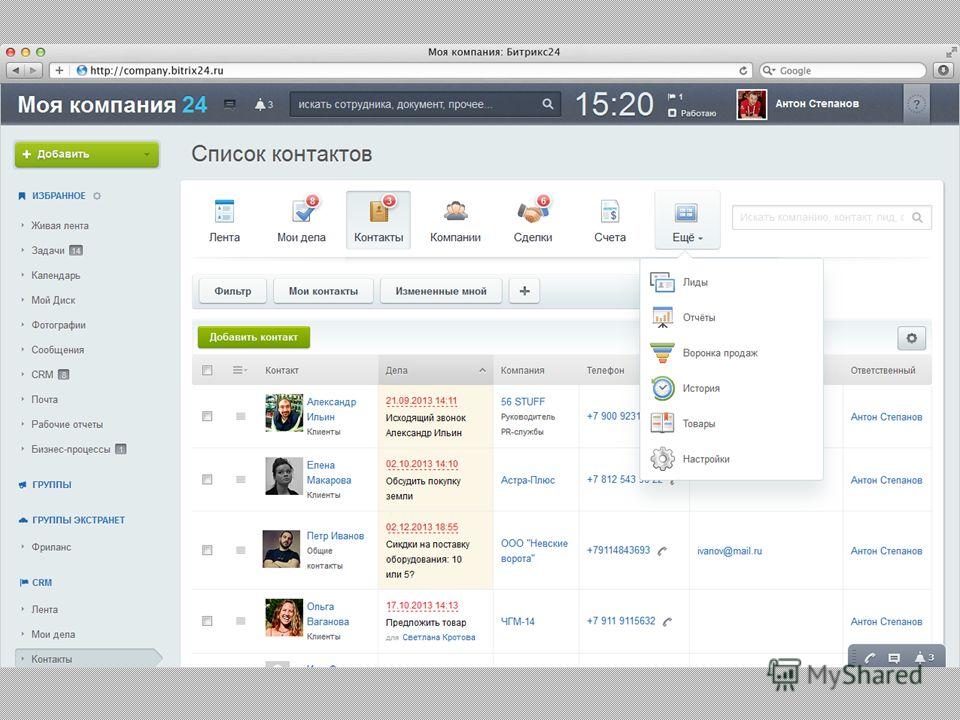Click list settings gear button

(x=911, y=338)
